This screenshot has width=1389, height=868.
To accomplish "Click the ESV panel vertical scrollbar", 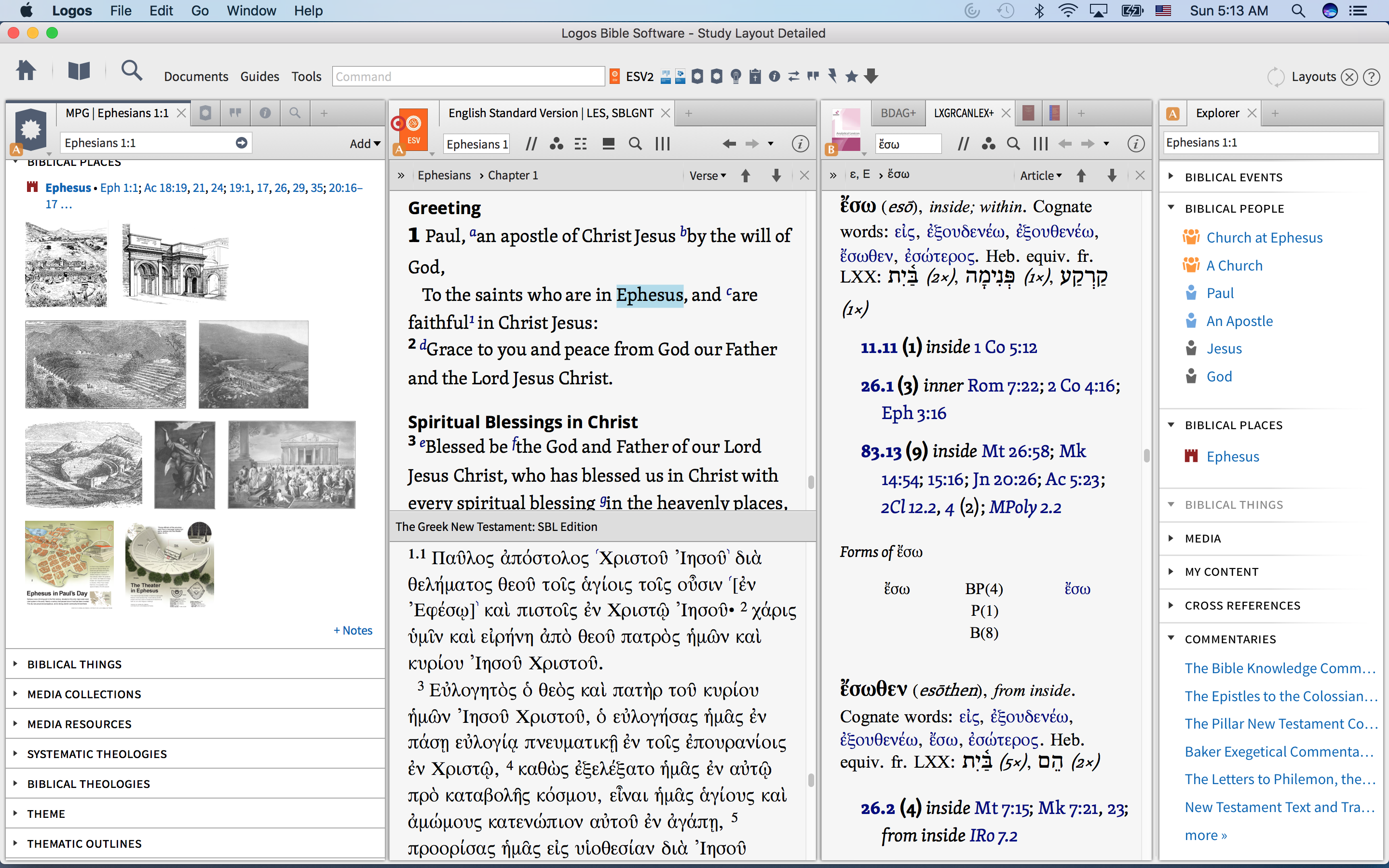I will click(810, 481).
